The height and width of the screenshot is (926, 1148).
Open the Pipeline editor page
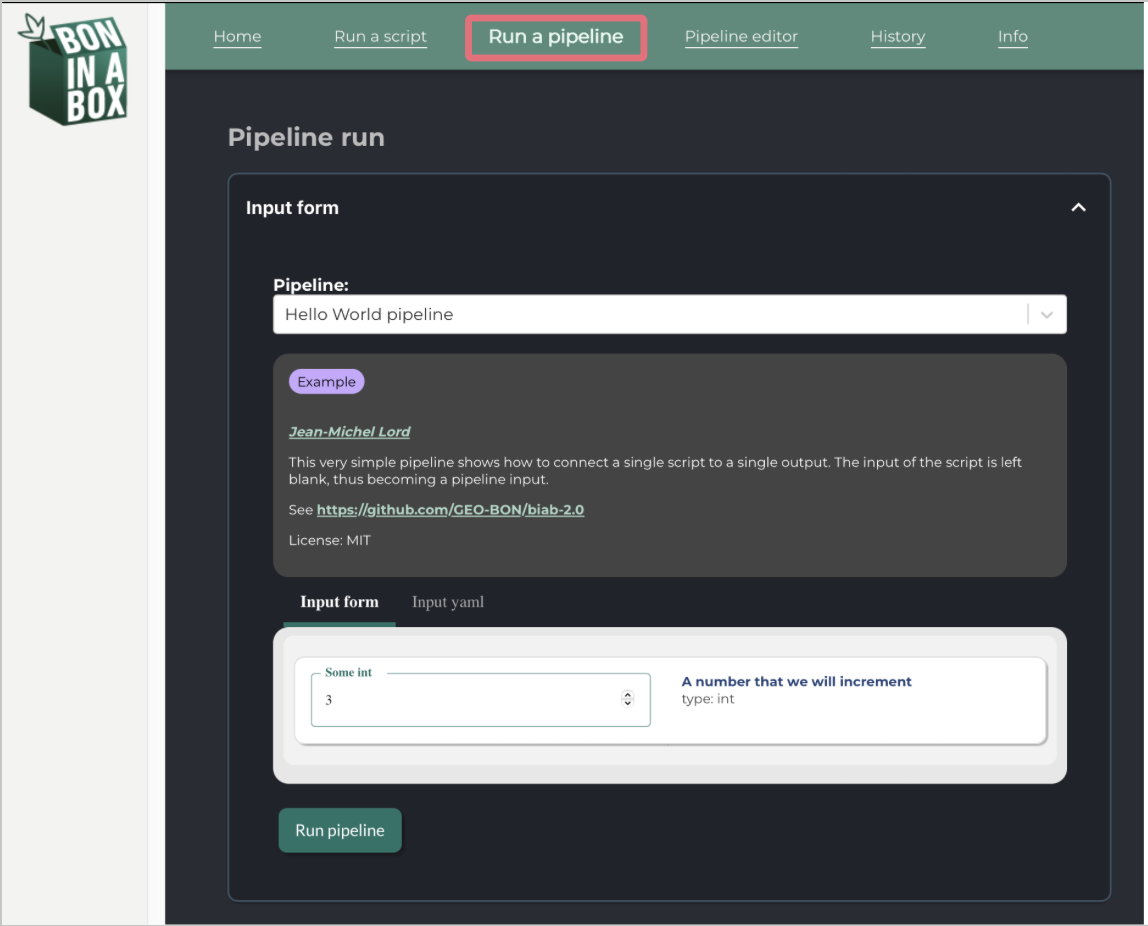pos(741,37)
